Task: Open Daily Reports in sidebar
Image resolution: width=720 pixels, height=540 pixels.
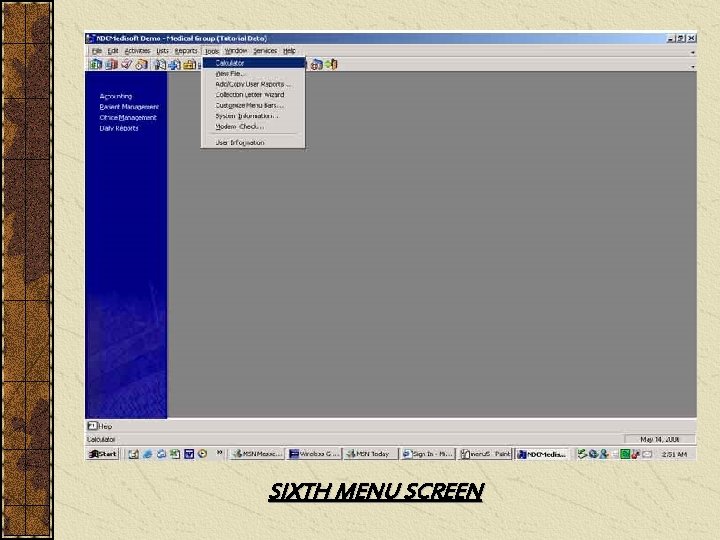Action: click(119, 128)
